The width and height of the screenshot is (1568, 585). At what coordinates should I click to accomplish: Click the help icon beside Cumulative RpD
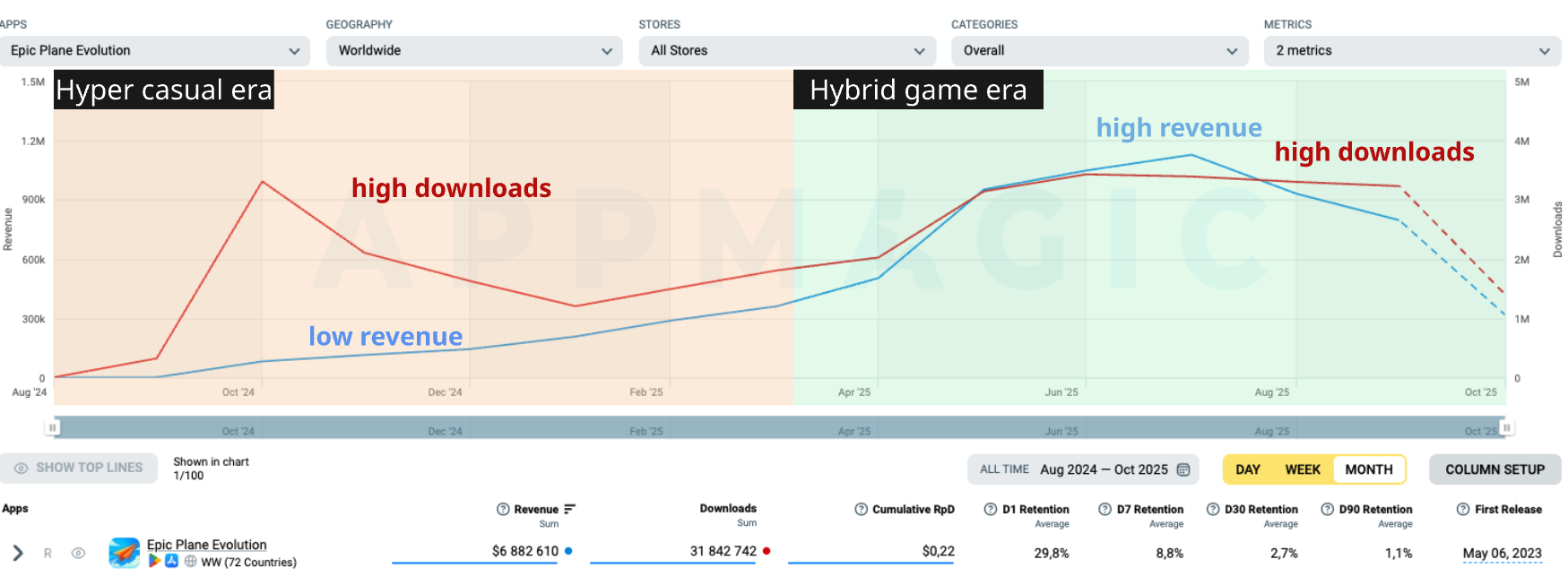(861, 509)
